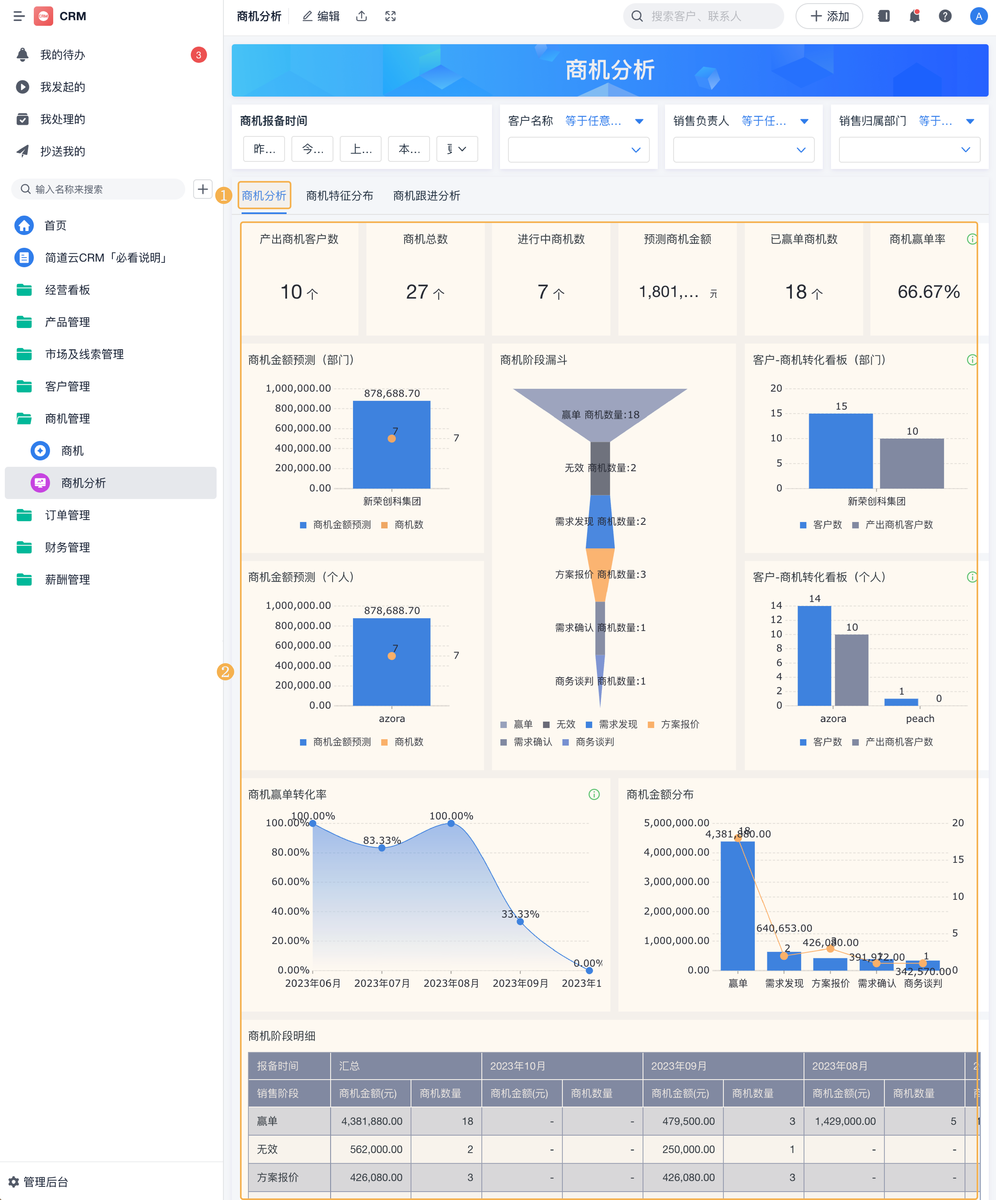Select the 商机分析 dashboard in sidebar
This screenshot has width=996, height=1200.
click(x=110, y=483)
